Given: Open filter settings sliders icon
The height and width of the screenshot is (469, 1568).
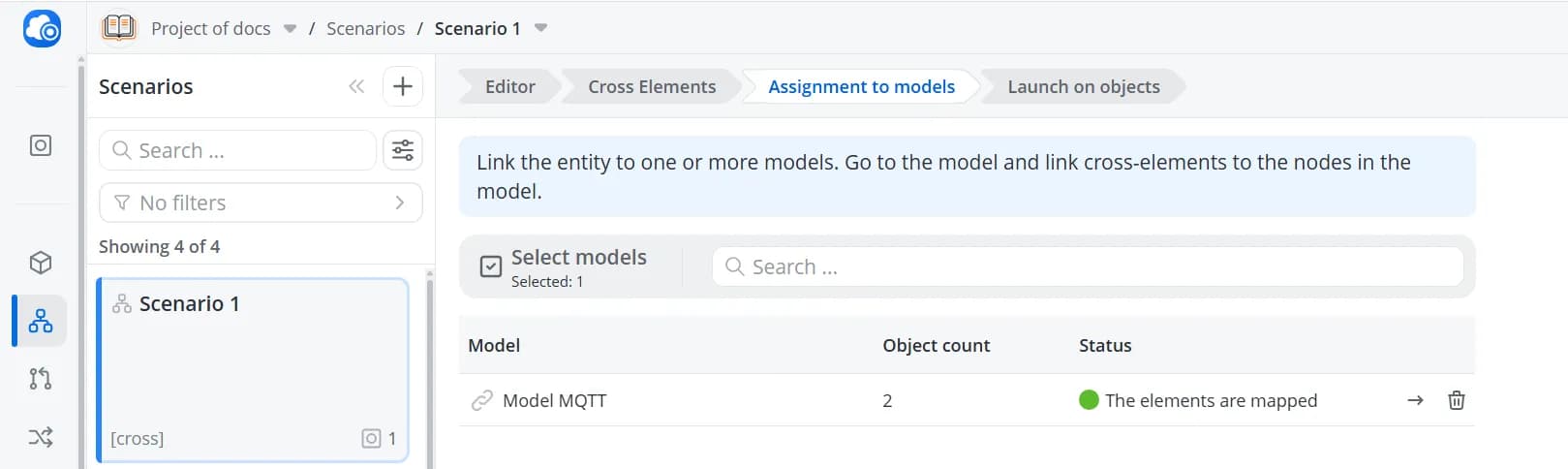Looking at the screenshot, I should (x=403, y=150).
